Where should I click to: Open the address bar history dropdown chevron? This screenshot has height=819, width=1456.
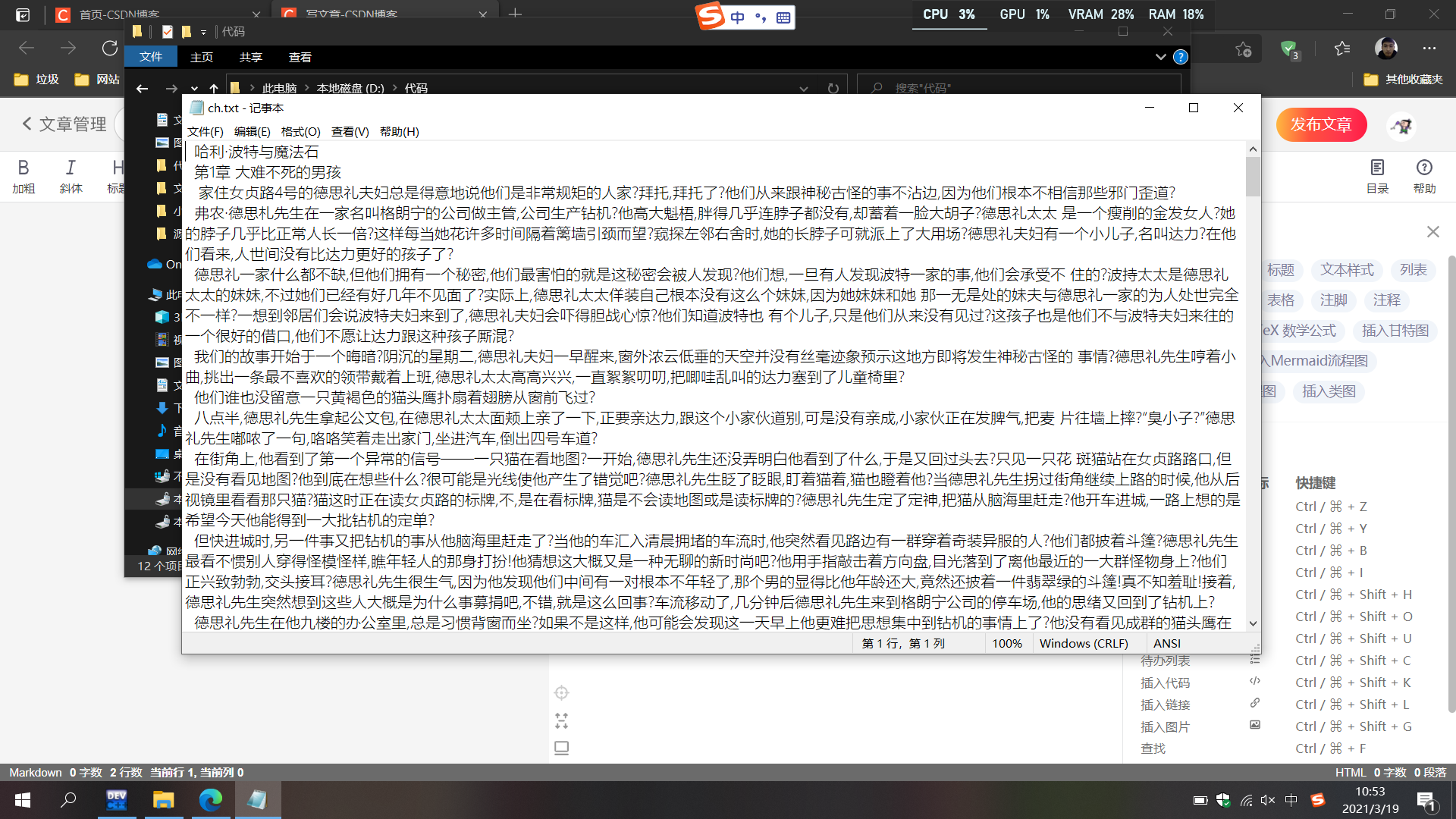(x=804, y=88)
